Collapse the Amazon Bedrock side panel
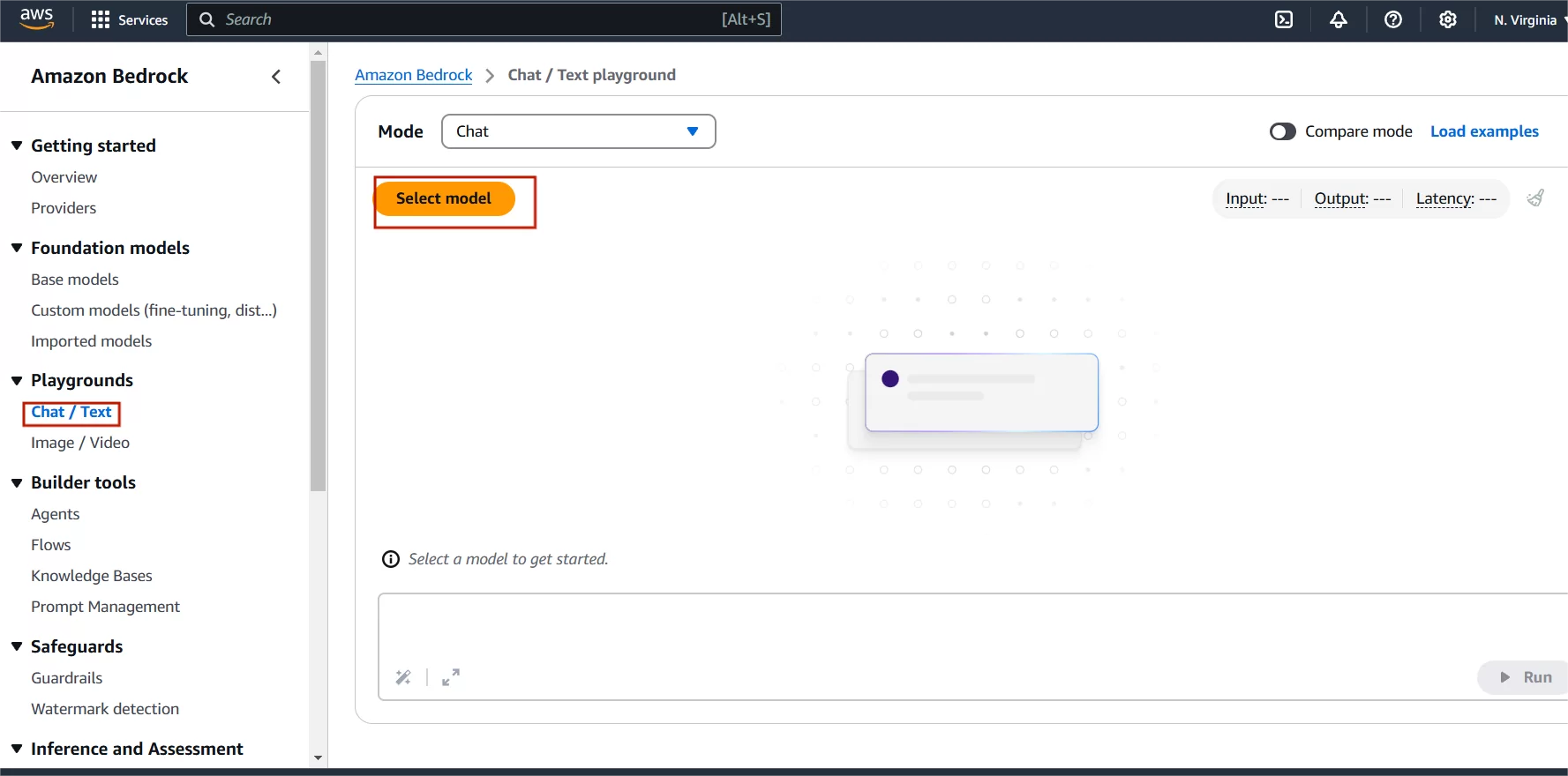Viewport: 1568px width, 776px height. click(x=276, y=77)
